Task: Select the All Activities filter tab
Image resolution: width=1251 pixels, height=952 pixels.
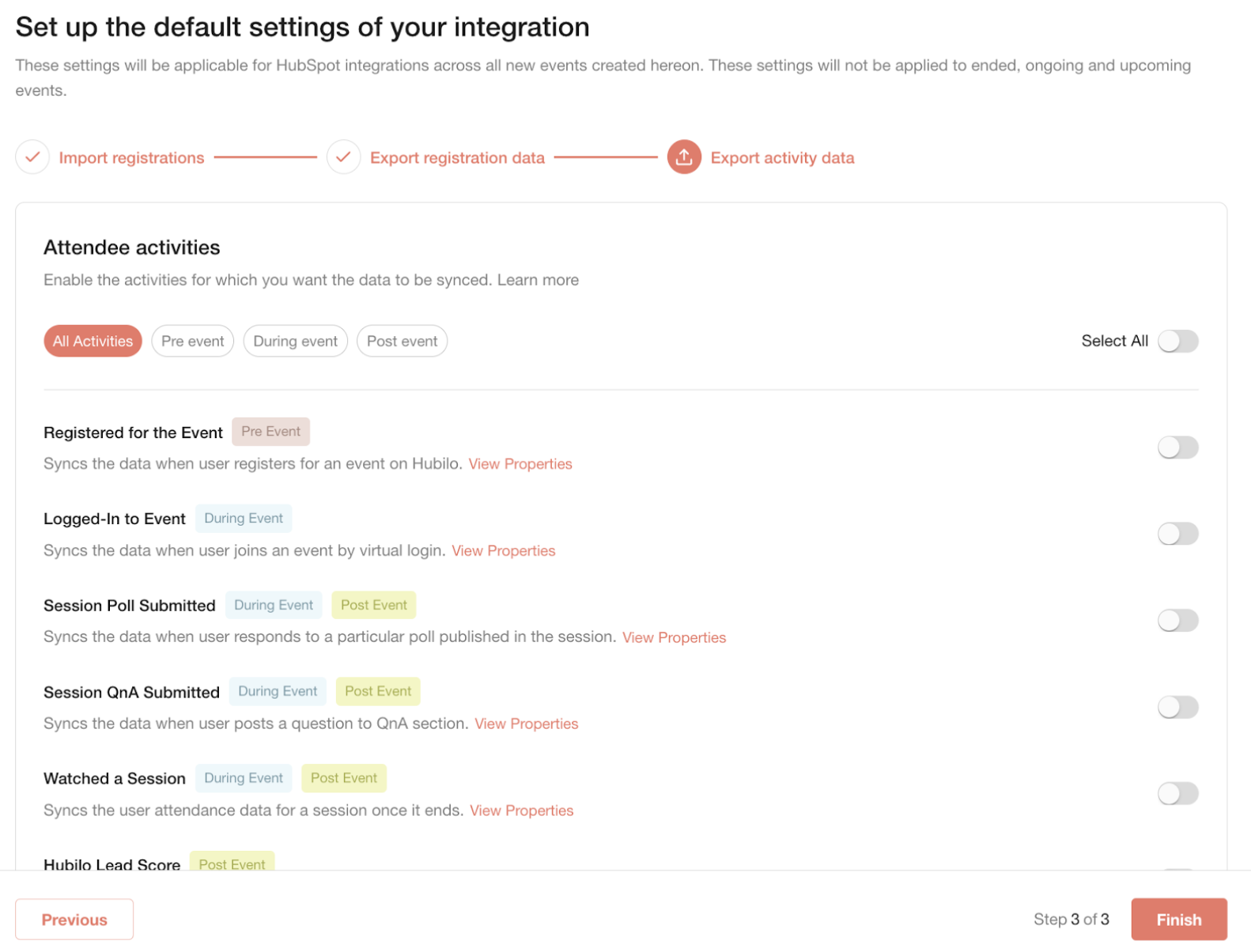Action: 93,341
